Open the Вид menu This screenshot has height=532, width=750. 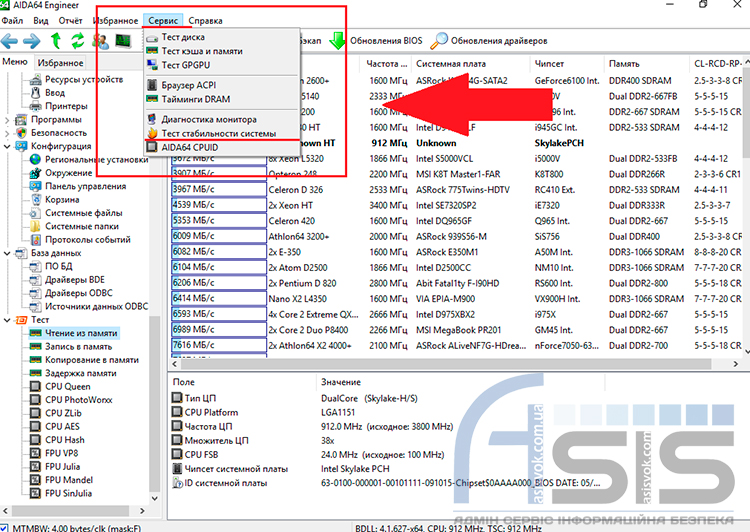[41, 21]
